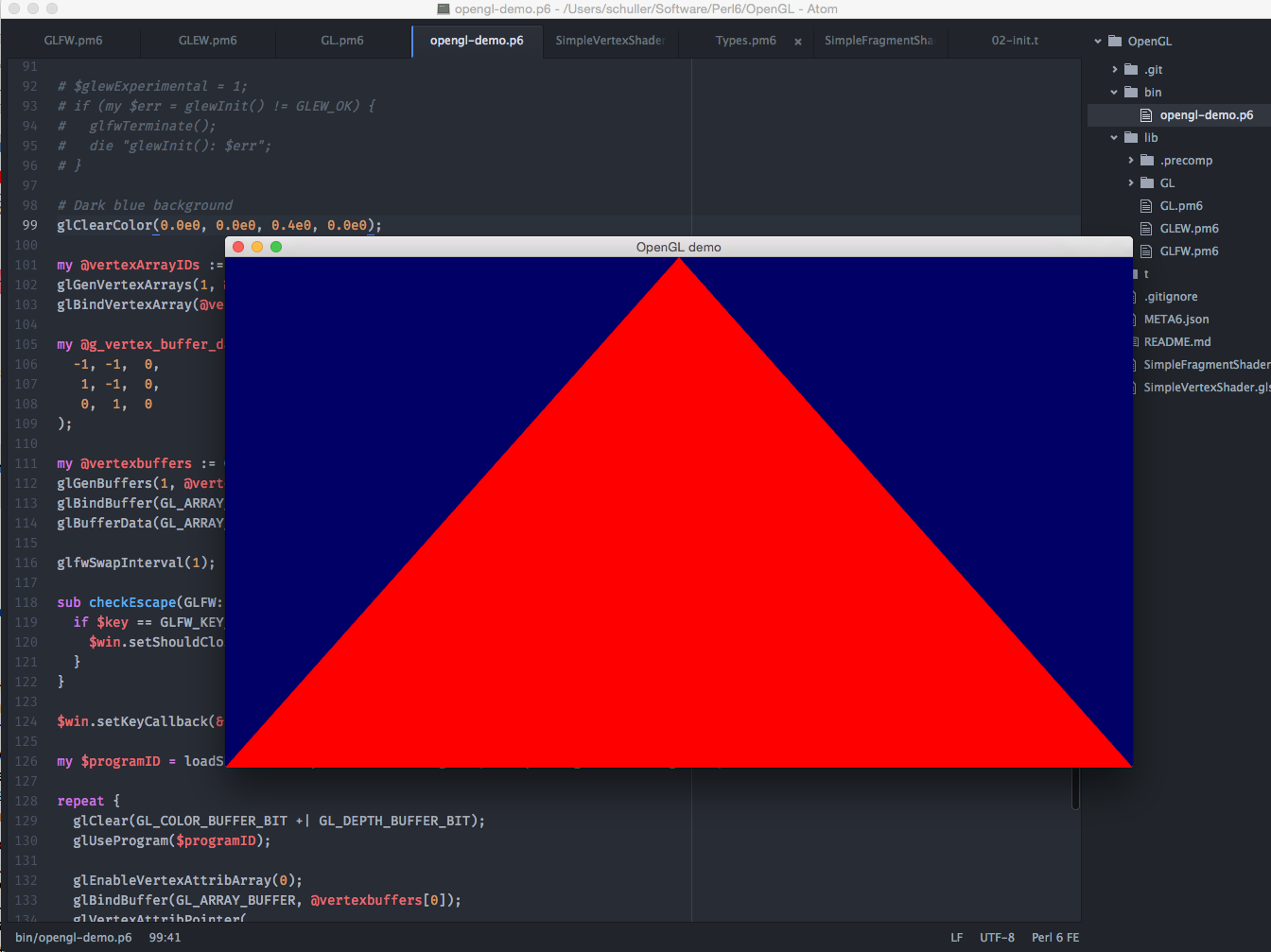Click the GL folder icon in tree

pos(1147,183)
